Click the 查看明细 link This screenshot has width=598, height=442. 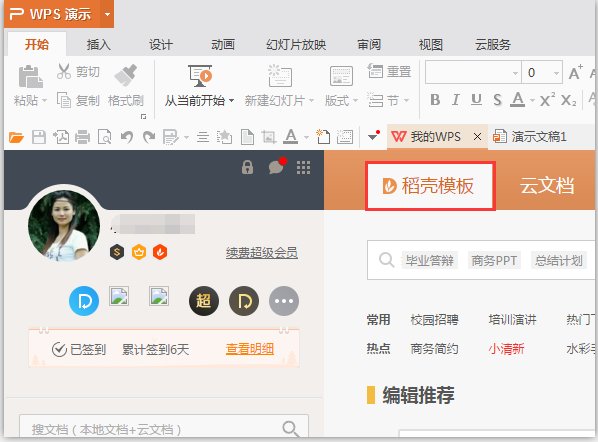coord(250,349)
